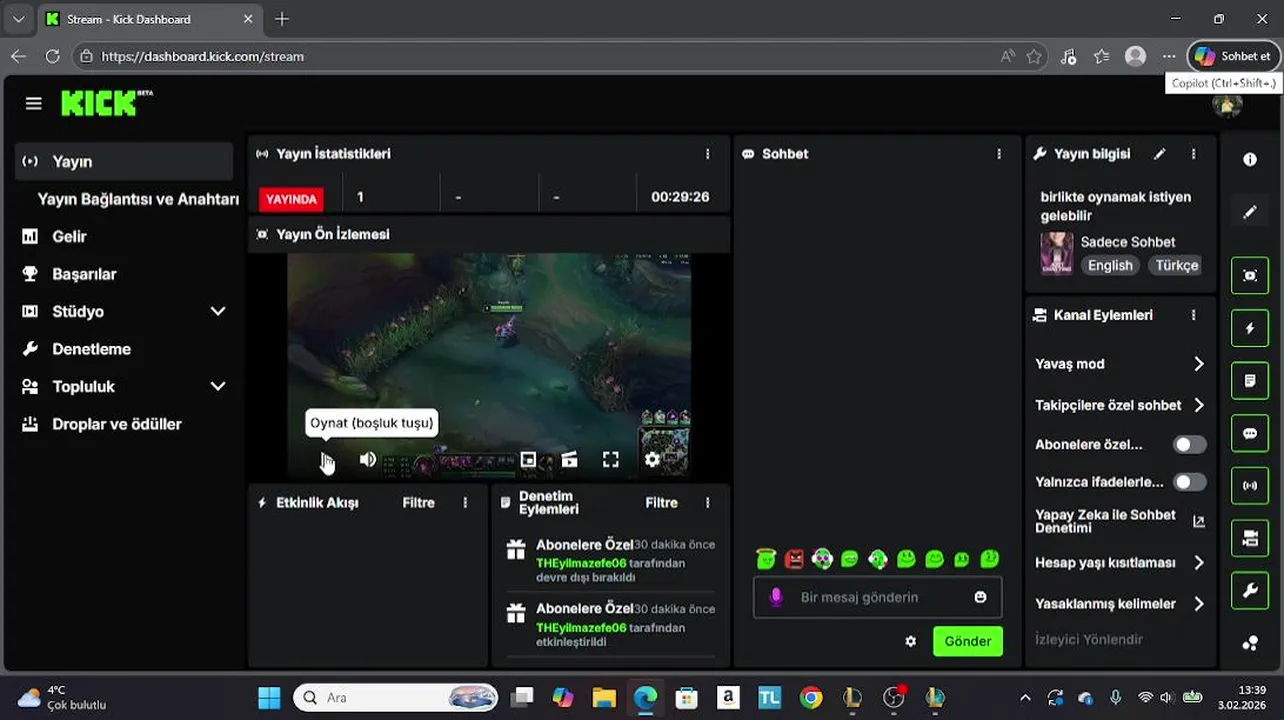Toggle the wrench icon in the right sidebar
1284x720 pixels.
click(1250, 591)
